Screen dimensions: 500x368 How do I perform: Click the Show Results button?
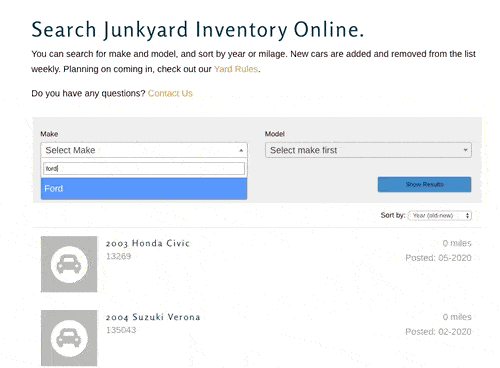(x=424, y=184)
